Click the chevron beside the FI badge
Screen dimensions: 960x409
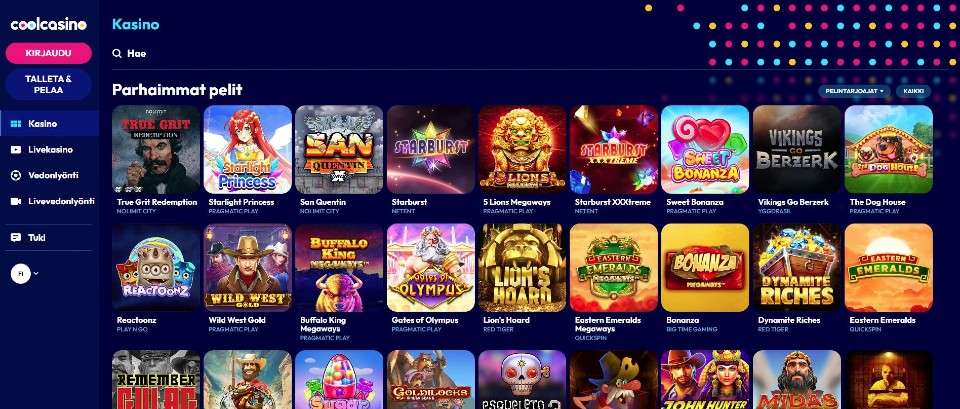click(36, 274)
